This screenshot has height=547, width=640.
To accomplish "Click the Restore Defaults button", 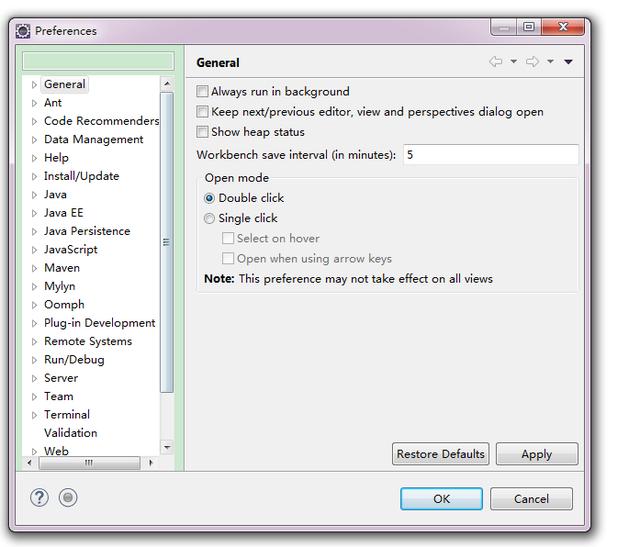I will 440,454.
